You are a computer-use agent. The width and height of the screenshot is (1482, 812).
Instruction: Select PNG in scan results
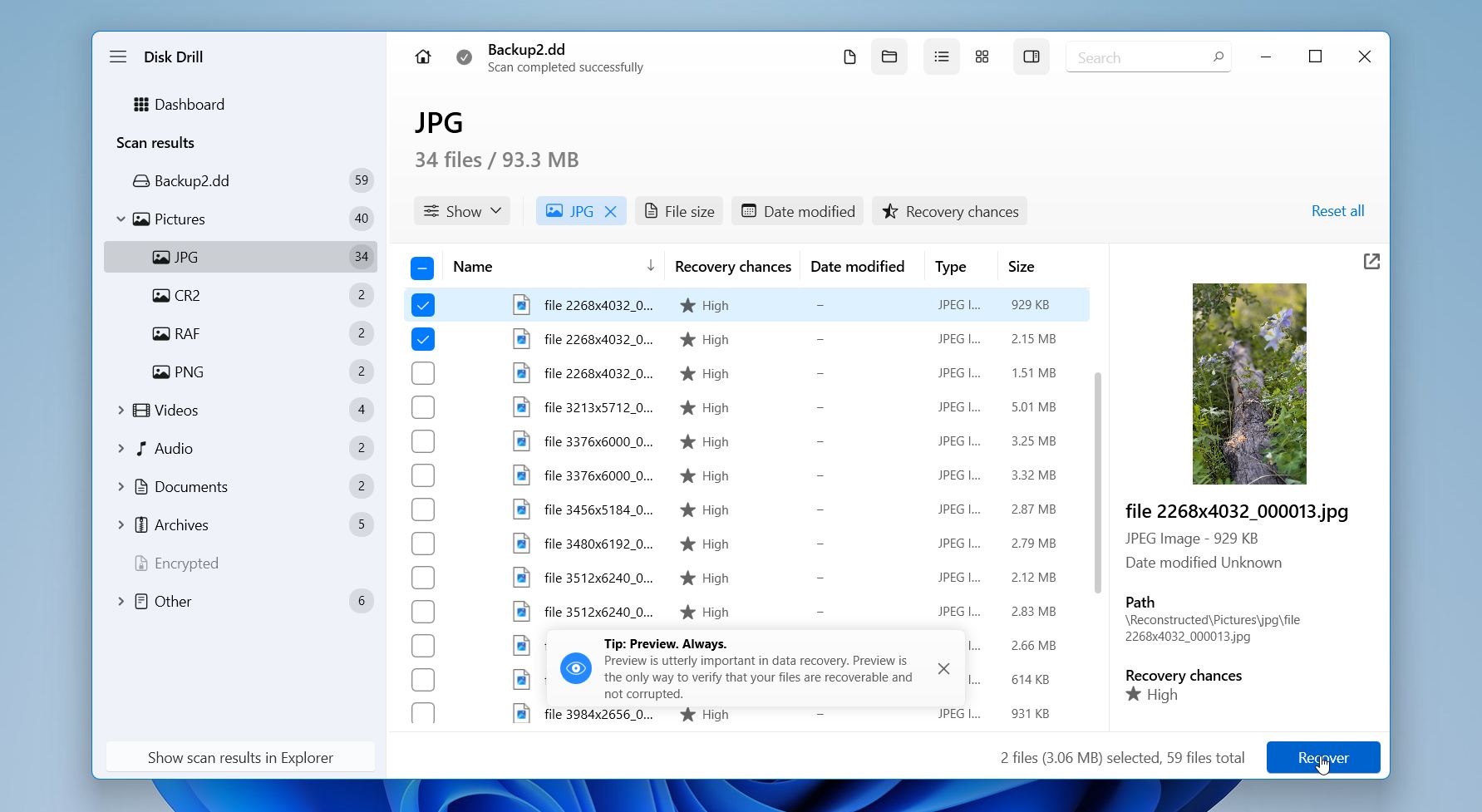[240, 372]
